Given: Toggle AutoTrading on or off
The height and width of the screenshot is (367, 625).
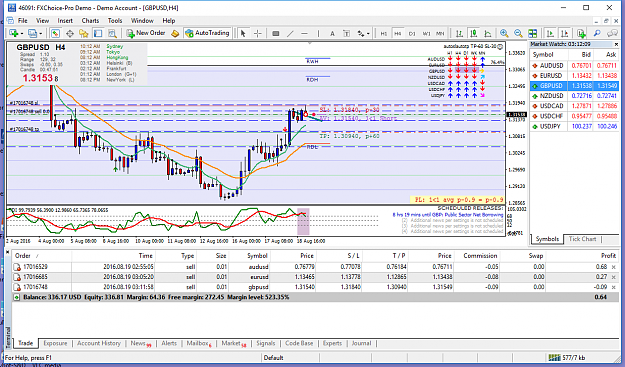Looking at the screenshot, I should point(207,33).
